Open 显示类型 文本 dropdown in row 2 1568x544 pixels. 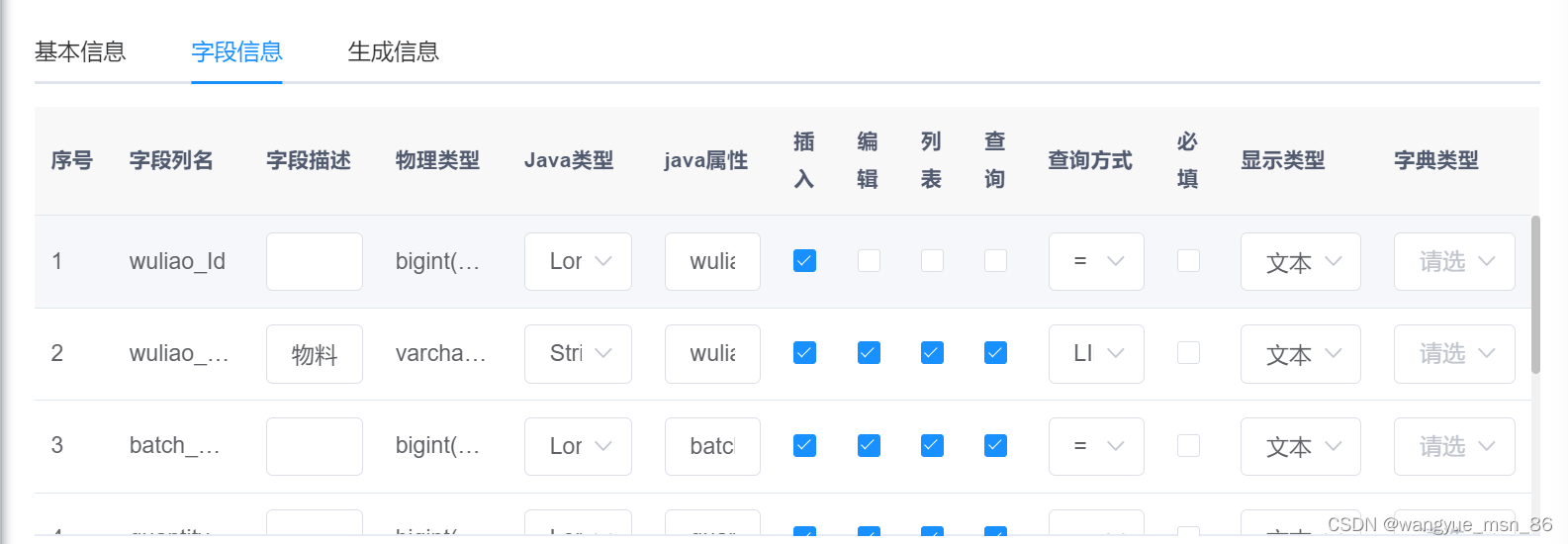point(1300,353)
